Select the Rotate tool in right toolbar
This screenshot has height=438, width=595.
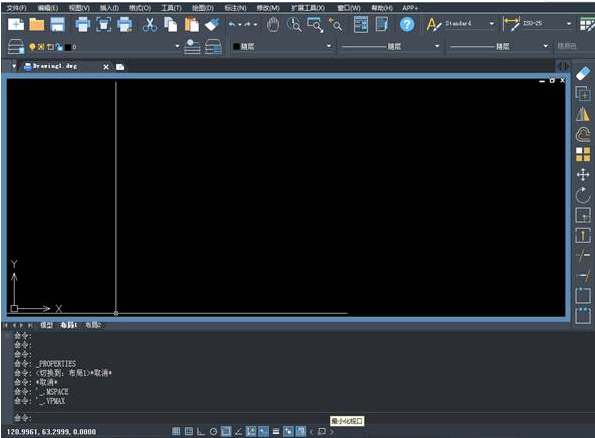583,195
